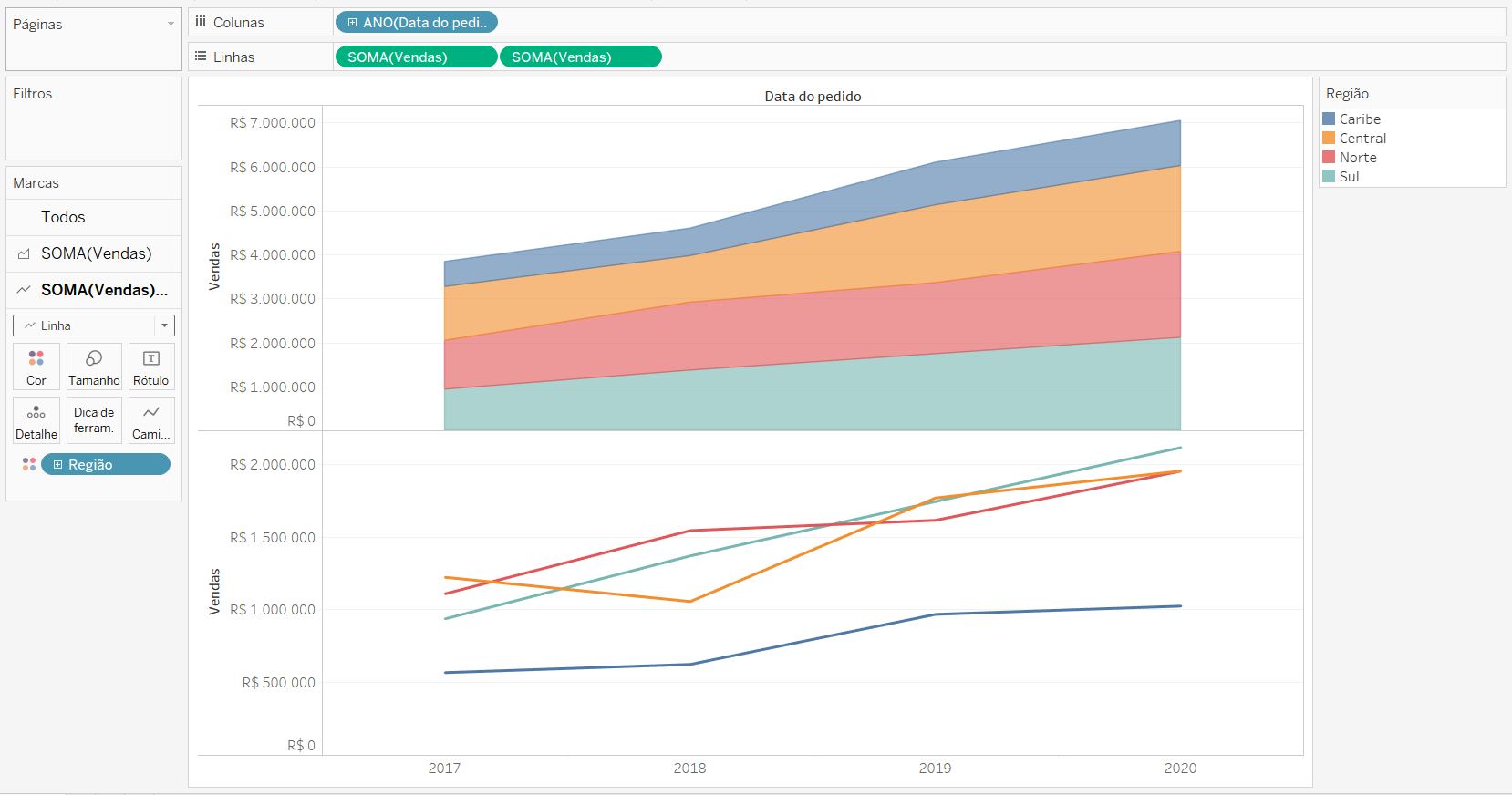Click the R$ 500.000 axis tick label

pos(278,682)
